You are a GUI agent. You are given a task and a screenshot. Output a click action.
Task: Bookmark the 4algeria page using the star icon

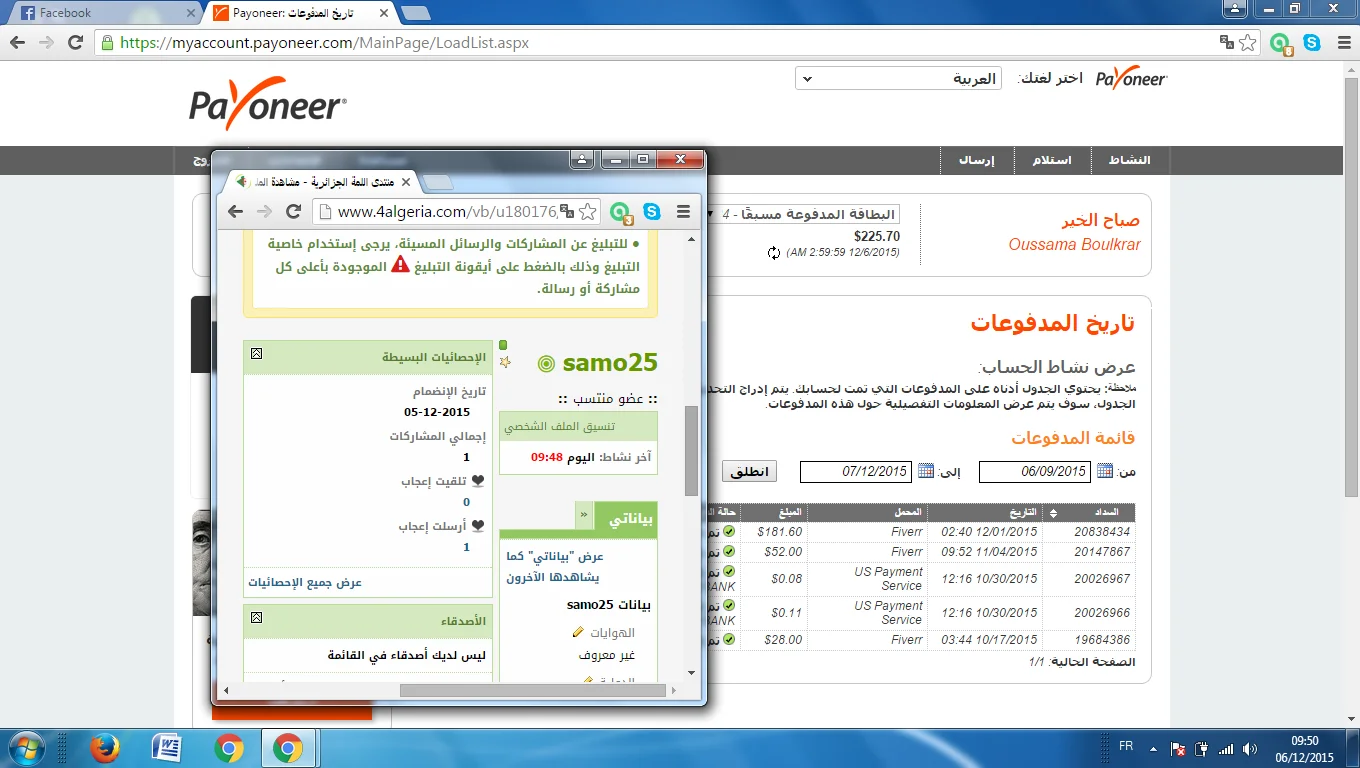coord(588,211)
